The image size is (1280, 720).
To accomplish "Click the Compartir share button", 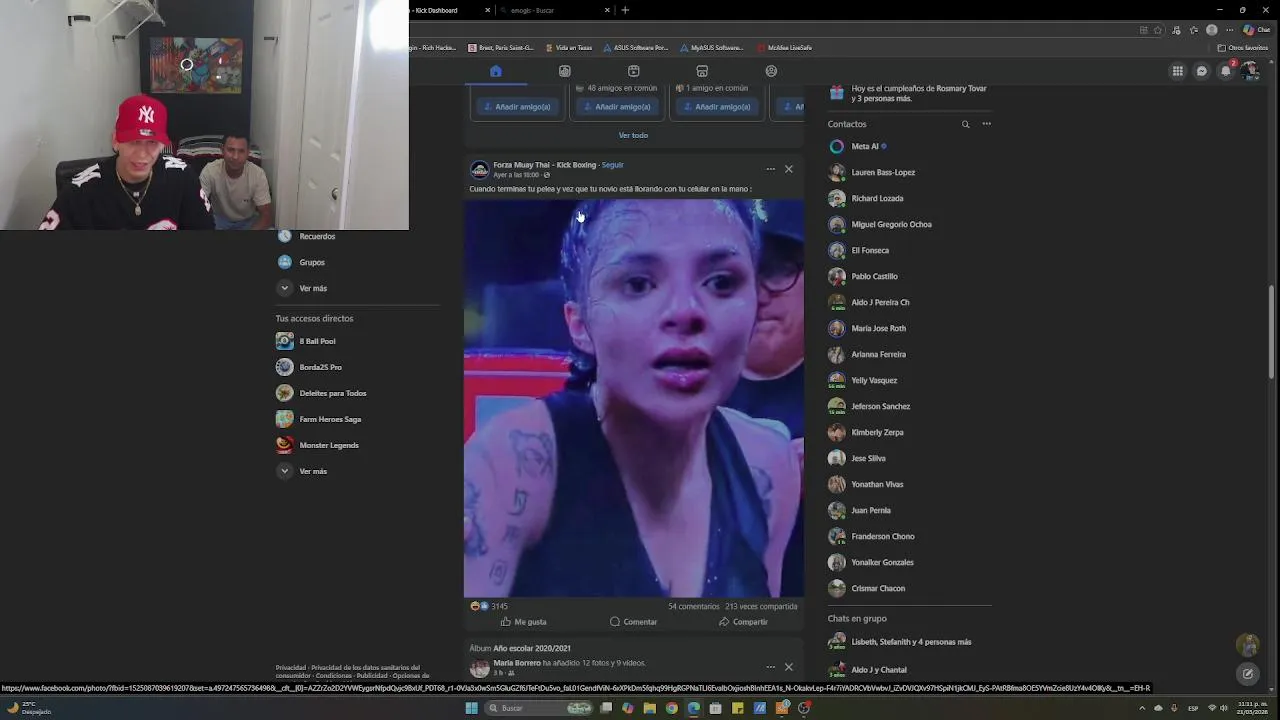I will 743,622.
